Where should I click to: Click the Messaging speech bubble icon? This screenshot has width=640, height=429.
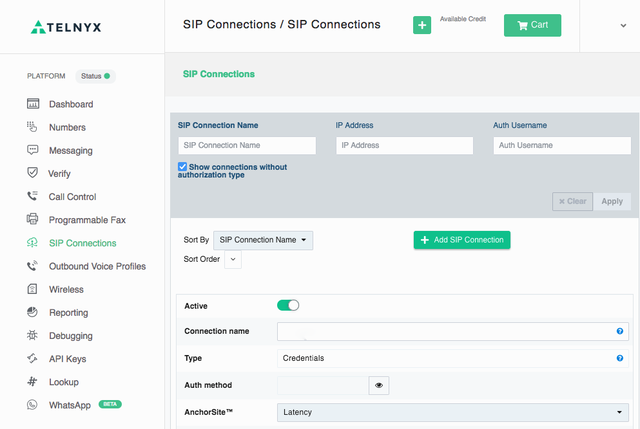33,150
